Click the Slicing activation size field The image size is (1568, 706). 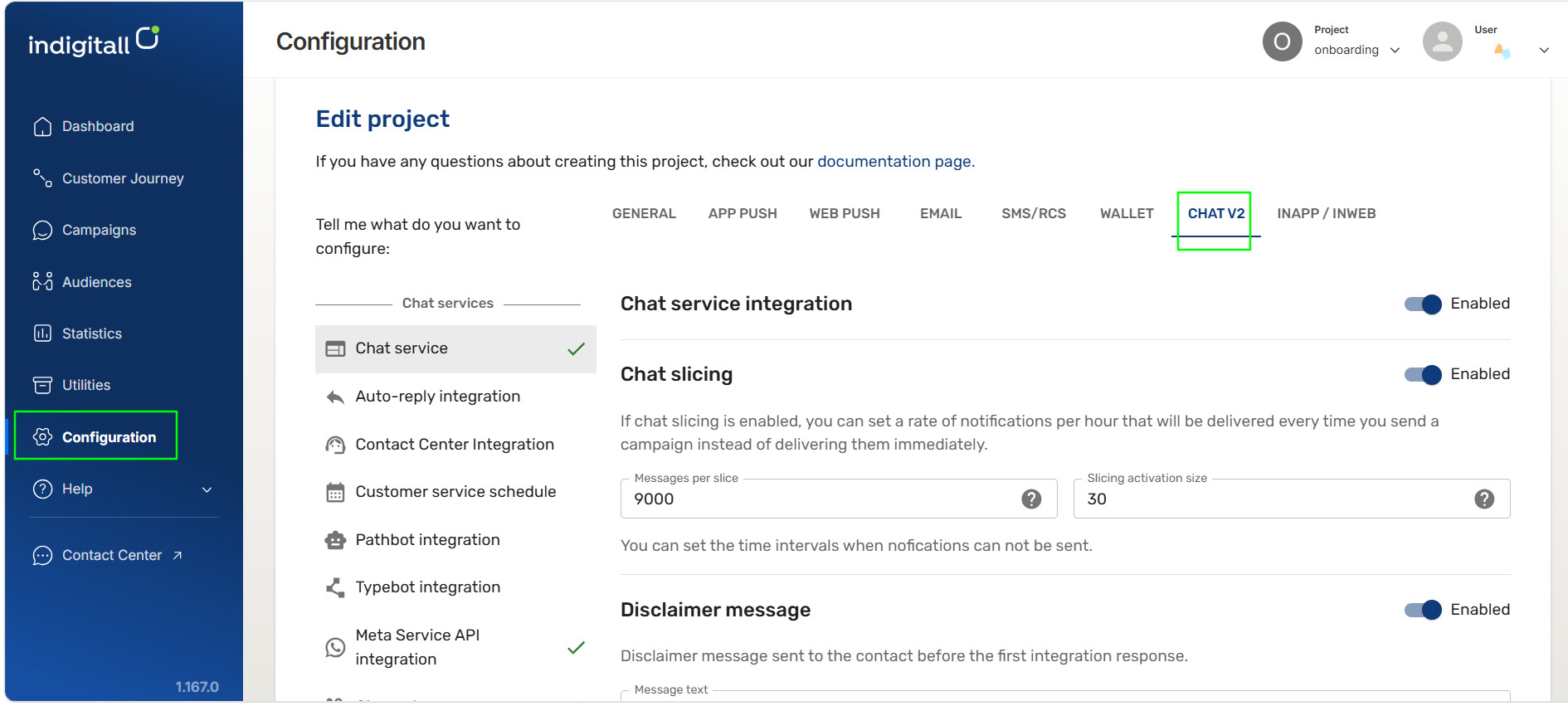point(1292,499)
